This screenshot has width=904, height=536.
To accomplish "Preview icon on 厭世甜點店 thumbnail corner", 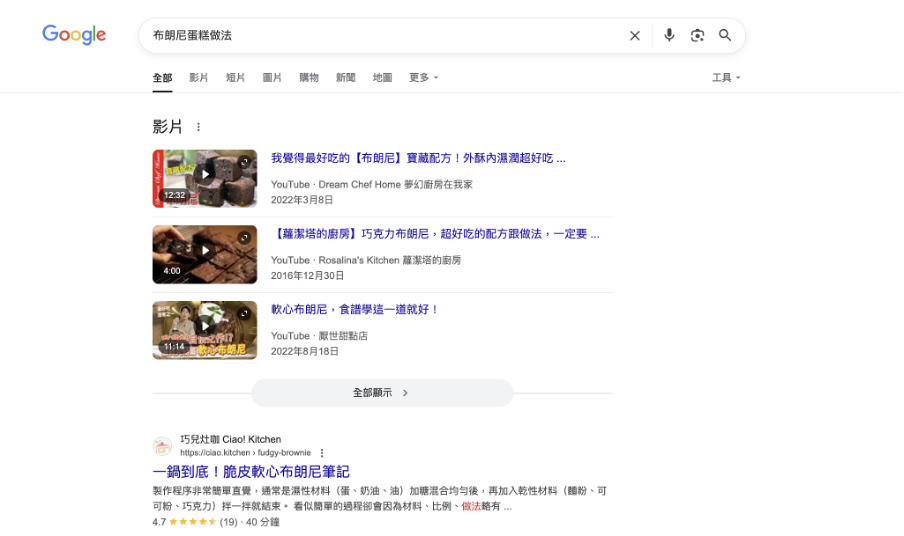I will (244, 313).
